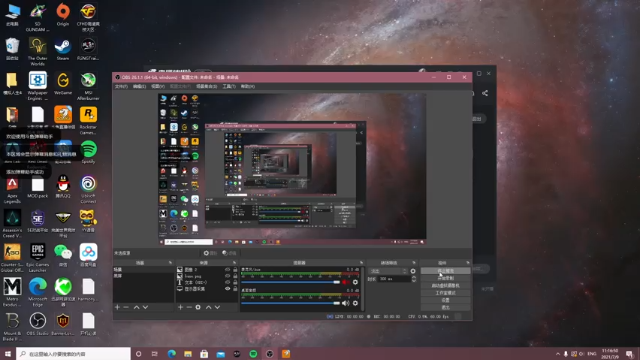This screenshot has height=360, width=640.
Task: Adjust the desktop audio volume slider
Action: pyautogui.click(x=290, y=303)
